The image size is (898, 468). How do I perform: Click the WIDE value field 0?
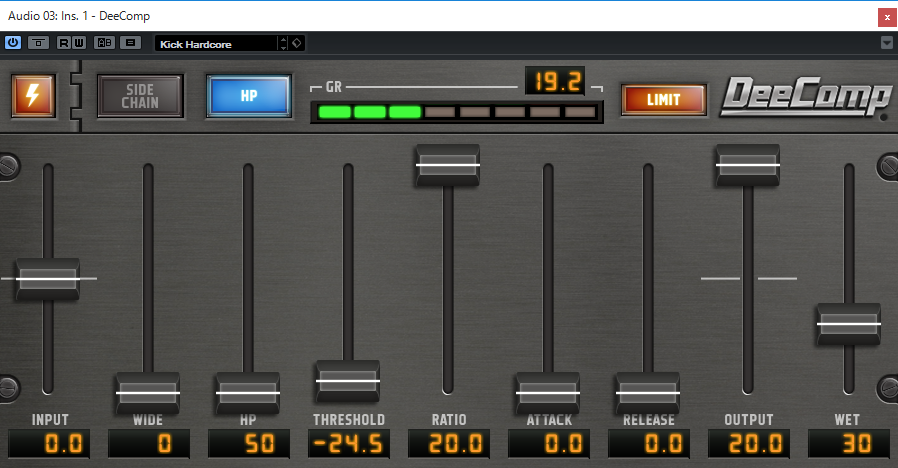tap(149, 444)
